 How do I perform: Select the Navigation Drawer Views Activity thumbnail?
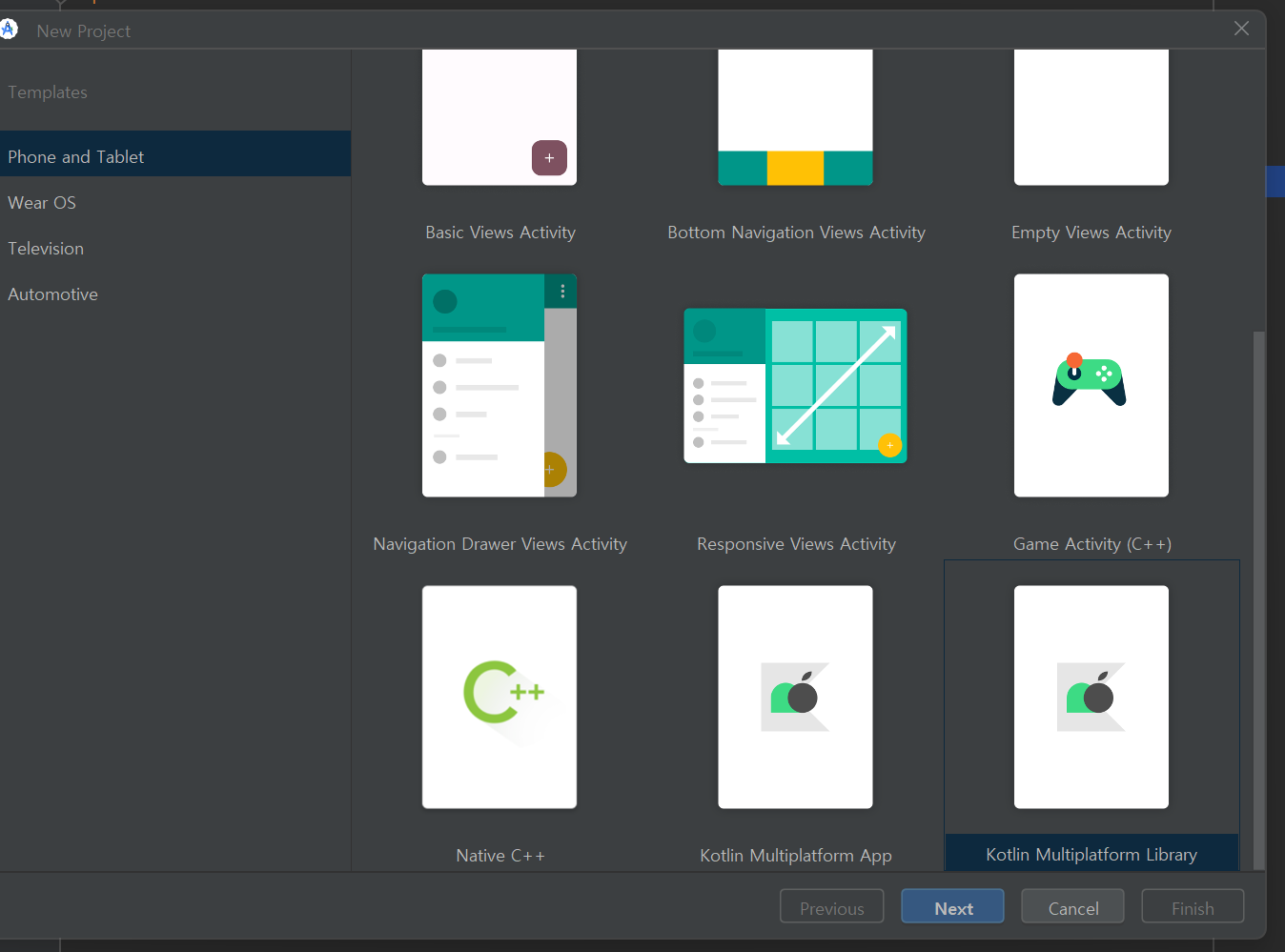pyautogui.click(x=500, y=385)
